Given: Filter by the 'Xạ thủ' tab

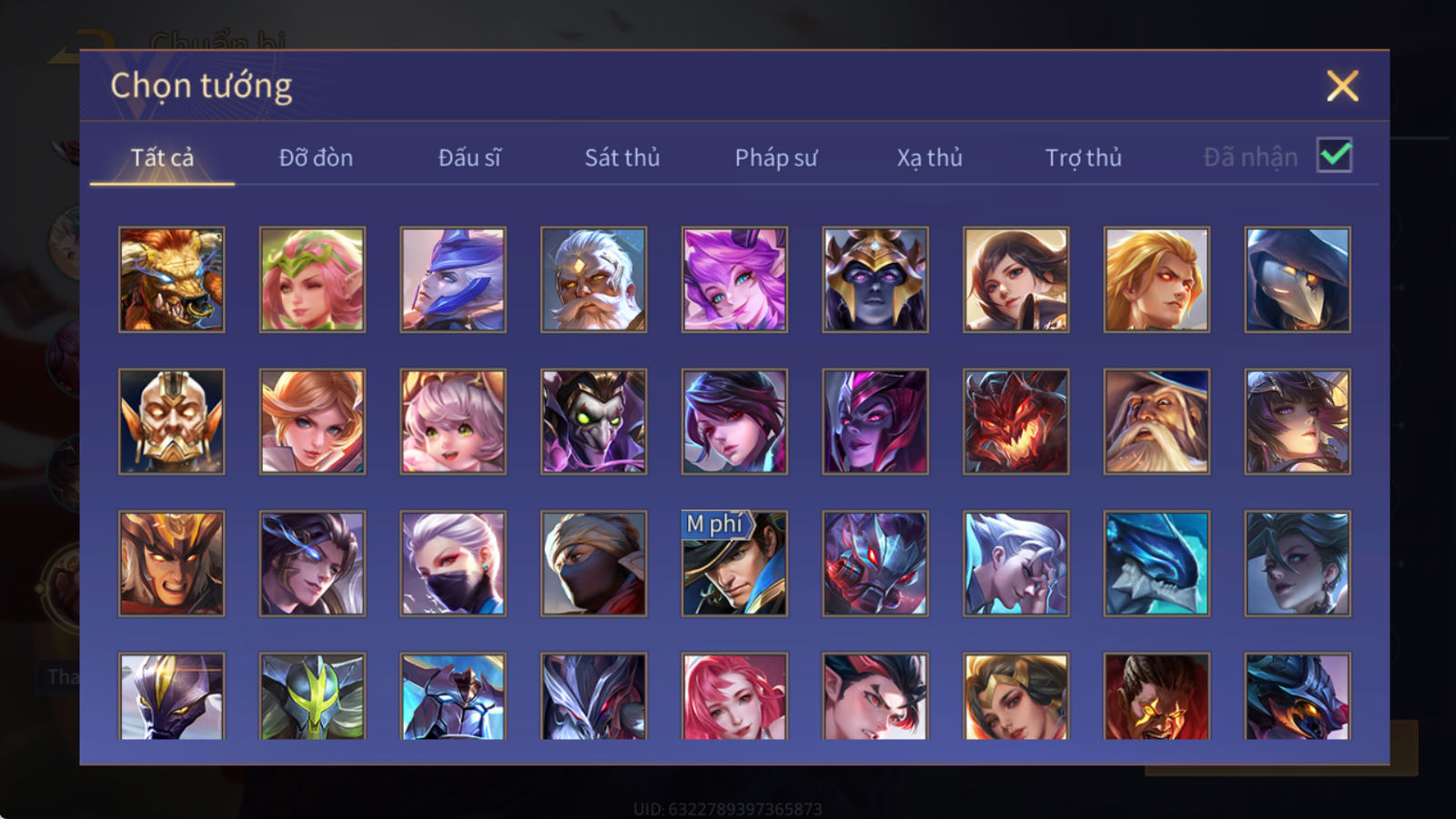Looking at the screenshot, I should pyautogui.click(x=929, y=157).
